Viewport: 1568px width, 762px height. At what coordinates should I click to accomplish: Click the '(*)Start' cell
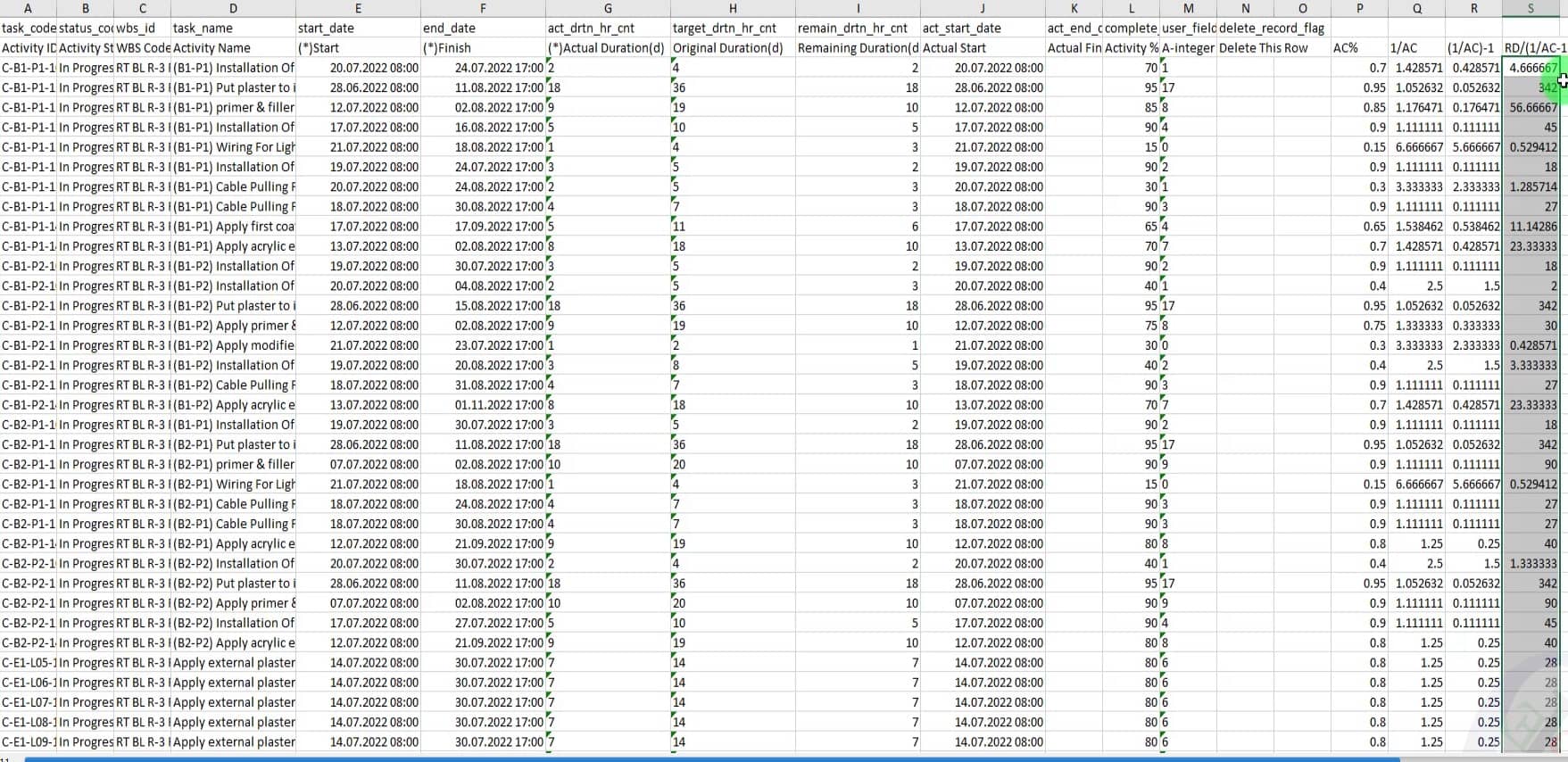click(x=358, y=48)
